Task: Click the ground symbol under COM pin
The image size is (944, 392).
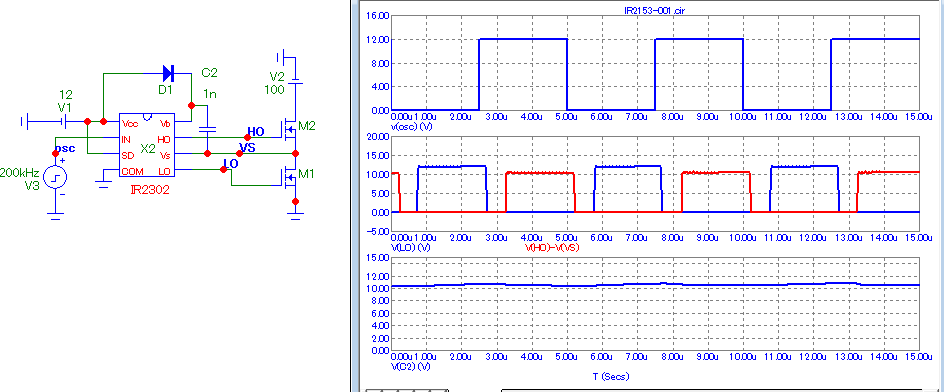Action: (104, 182)
